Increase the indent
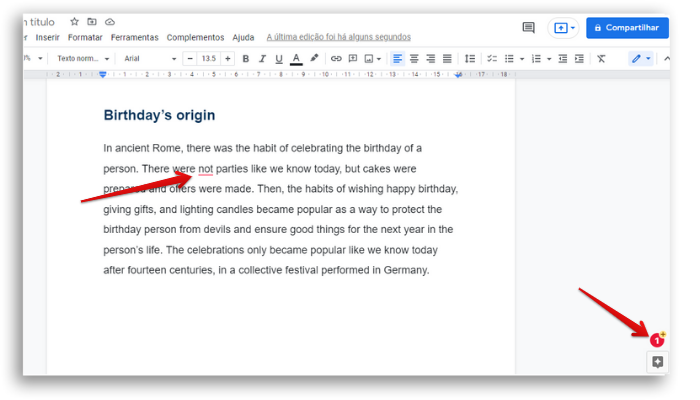Viewport: 700px width, 400px height. click(x=579, y=58)
